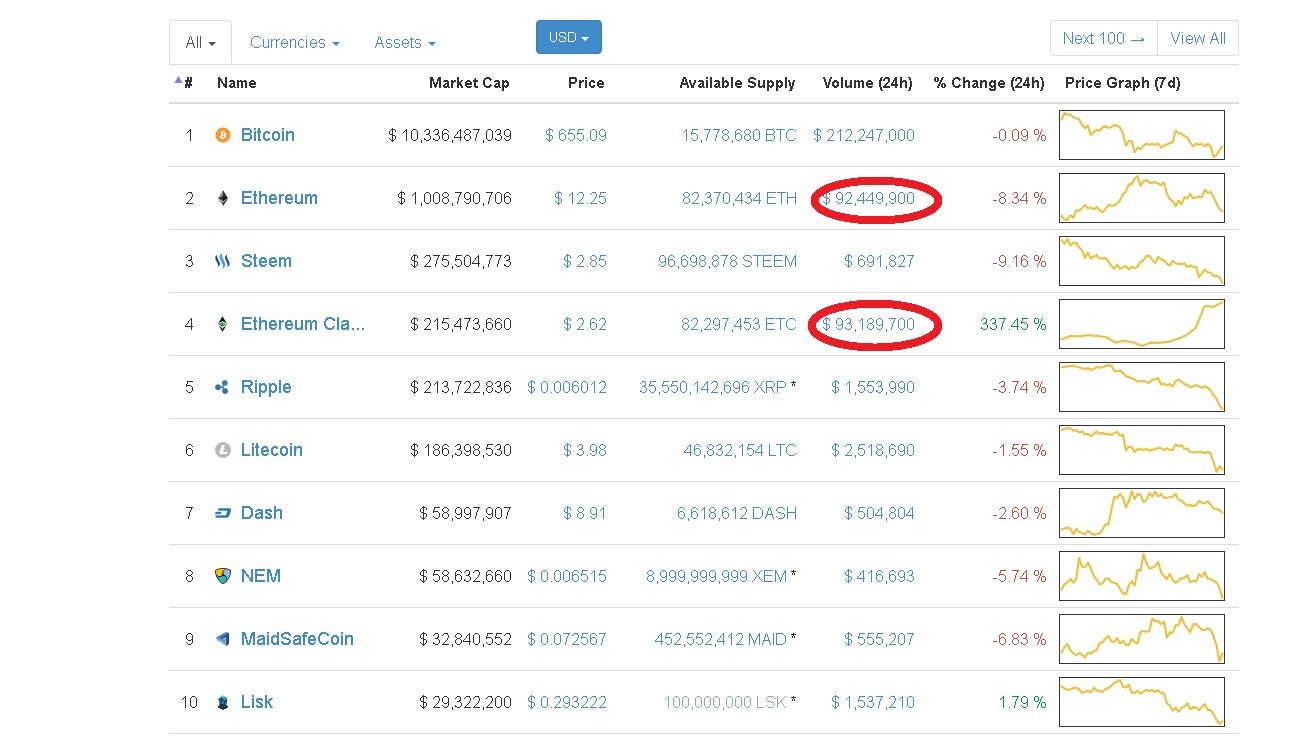Click Price Graph (7d) header
The image size is (1289, 736).
(x=1123, y=83)
